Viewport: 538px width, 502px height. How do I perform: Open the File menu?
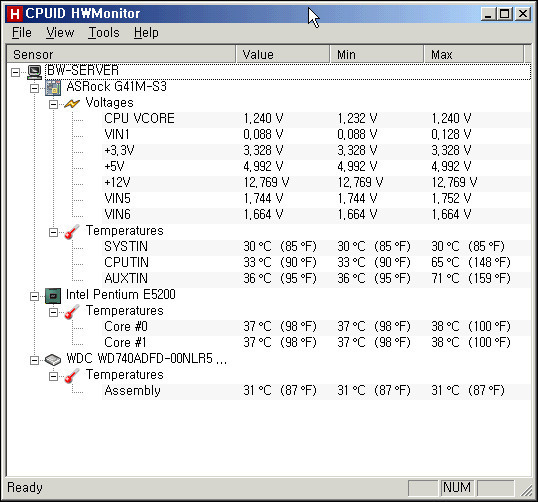pos(22,33)
